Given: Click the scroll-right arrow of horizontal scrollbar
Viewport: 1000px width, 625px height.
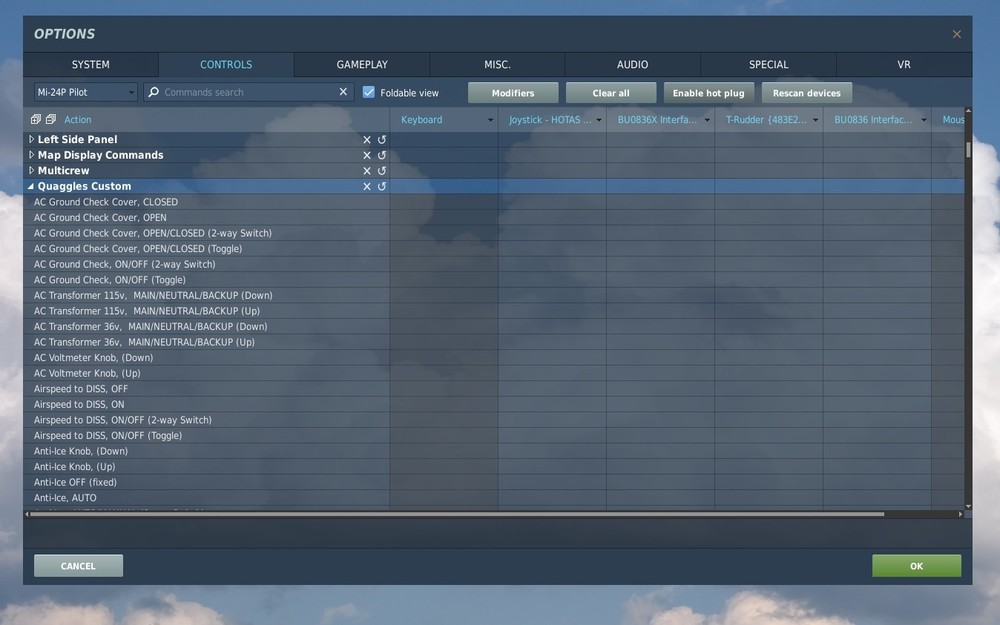Looking at the screenshot, I should pyautogui.click(x=960, y=514).
